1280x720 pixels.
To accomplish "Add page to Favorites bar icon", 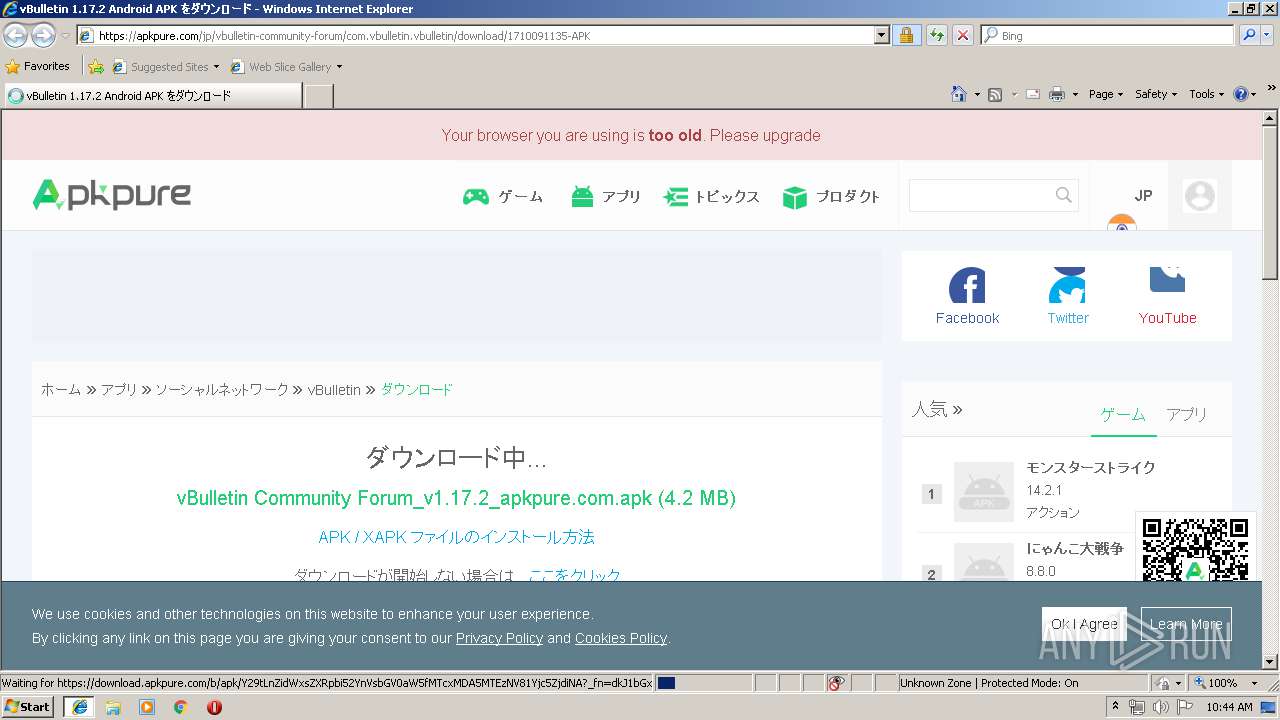I will click(96, 67).
